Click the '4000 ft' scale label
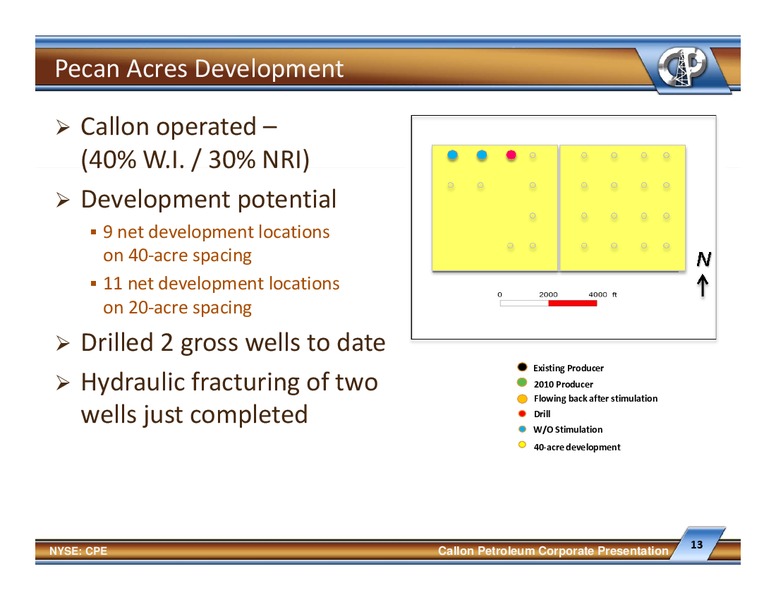776x600 pixels. pos(602,295)
